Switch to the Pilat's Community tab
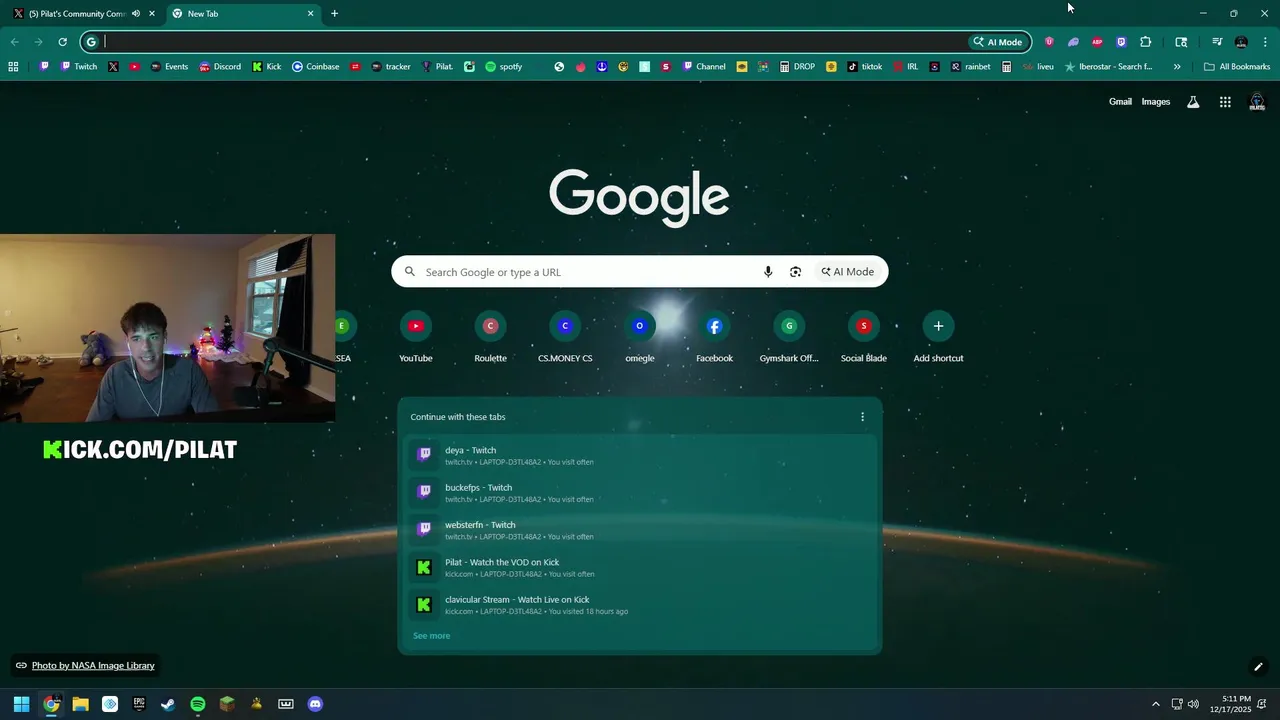The image size is (1280, 720). [80, 14]
